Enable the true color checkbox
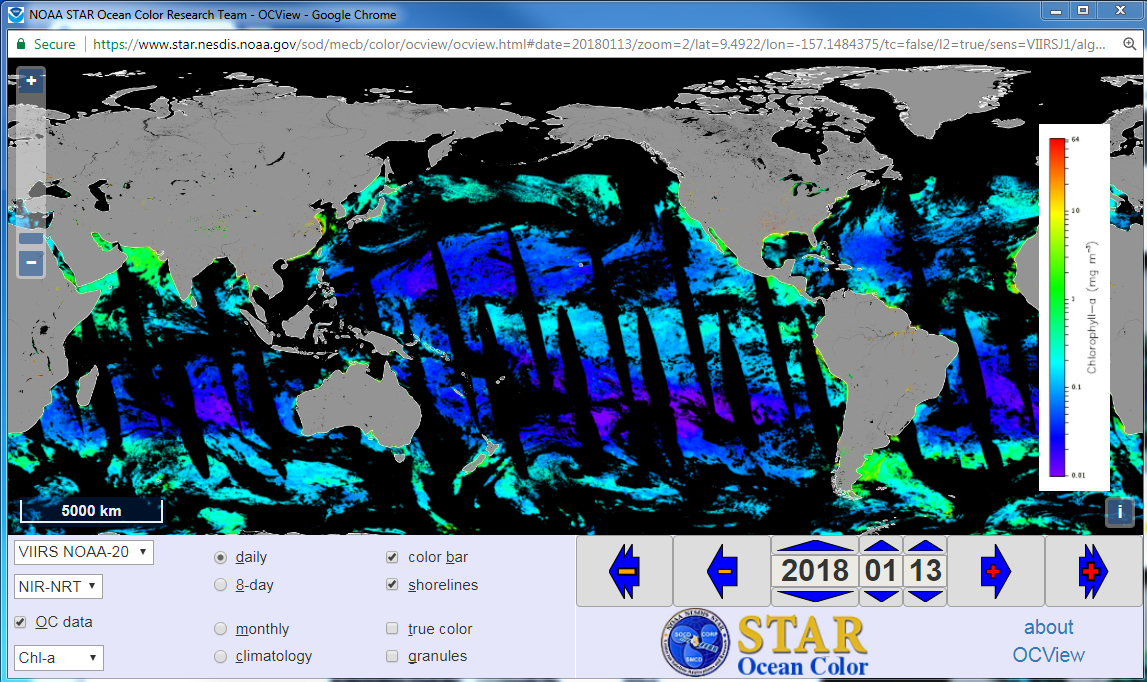The height and width of the screenshot is (682, 1147). coord(392,629)
